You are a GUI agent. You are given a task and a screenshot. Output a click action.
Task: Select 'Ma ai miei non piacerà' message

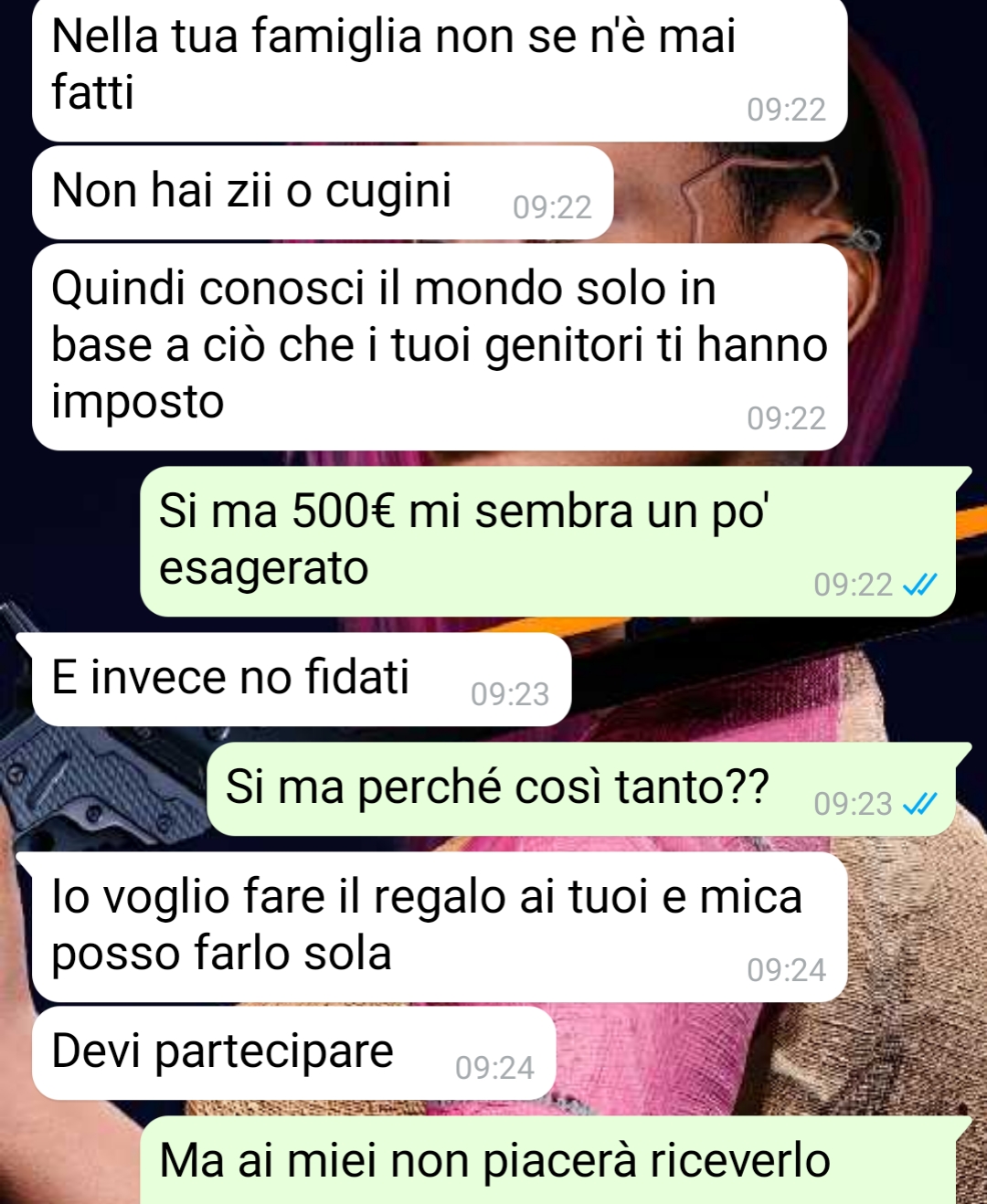tap(548, 1160)
